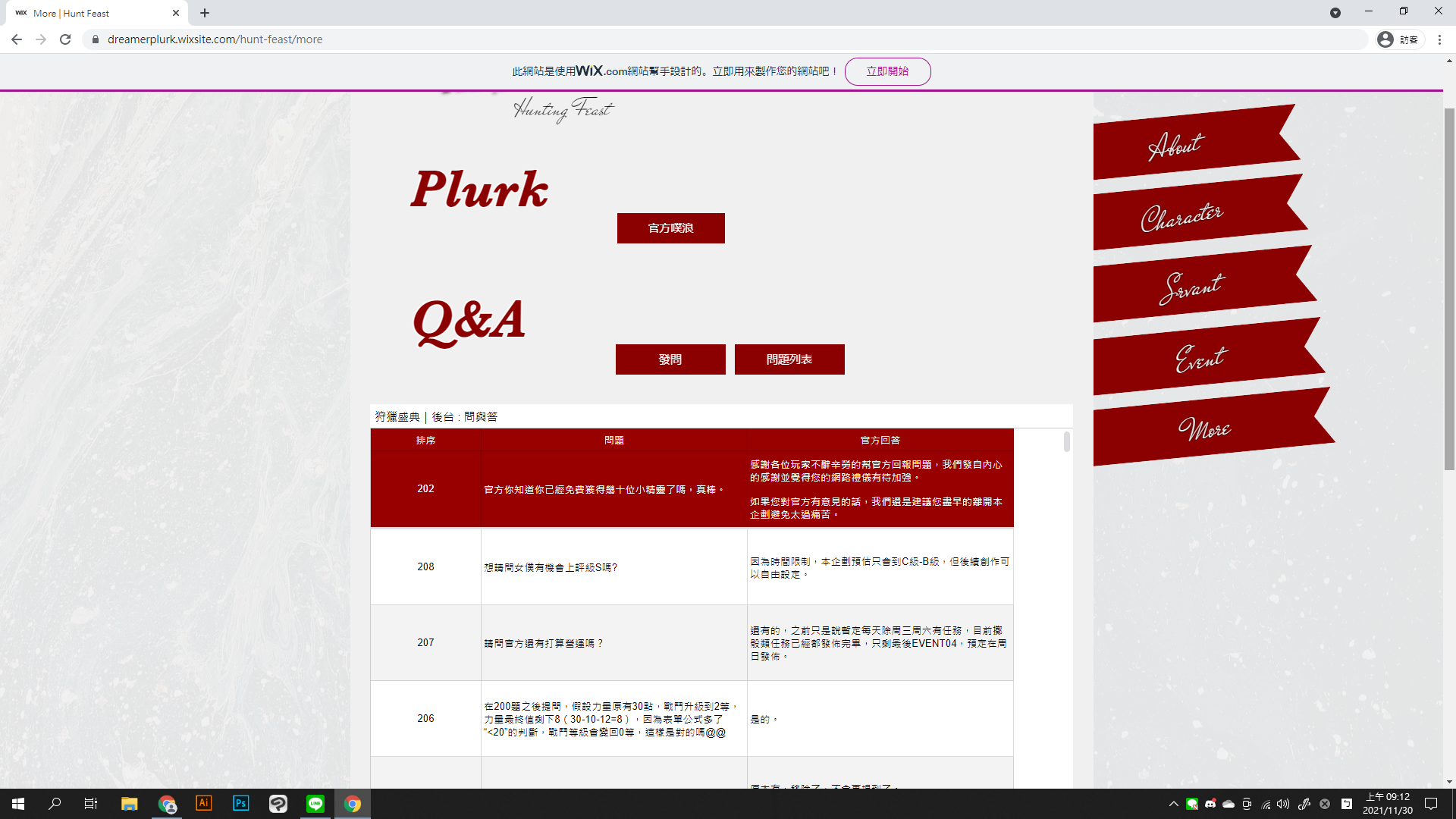
Task: Click the 立即開始 Wix button
Action: click(887, 71)
